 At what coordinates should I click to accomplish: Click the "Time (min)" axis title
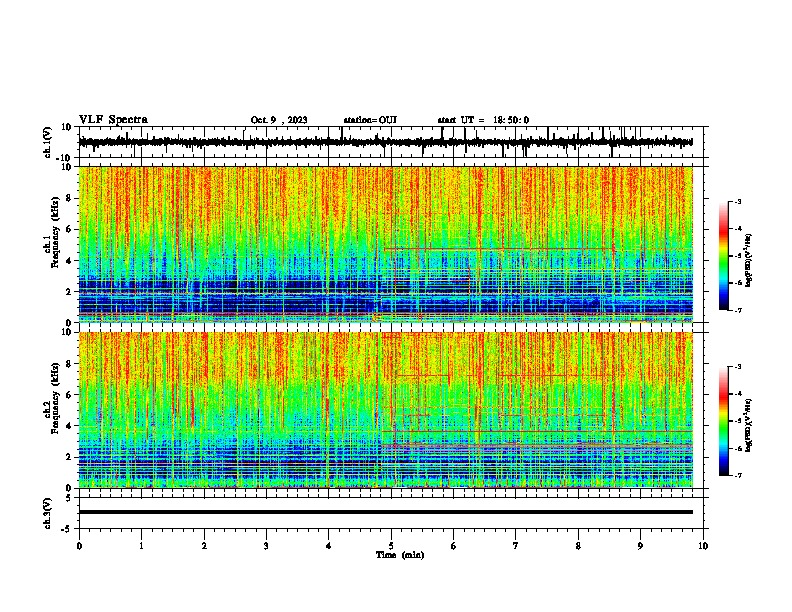pos(400,555)
